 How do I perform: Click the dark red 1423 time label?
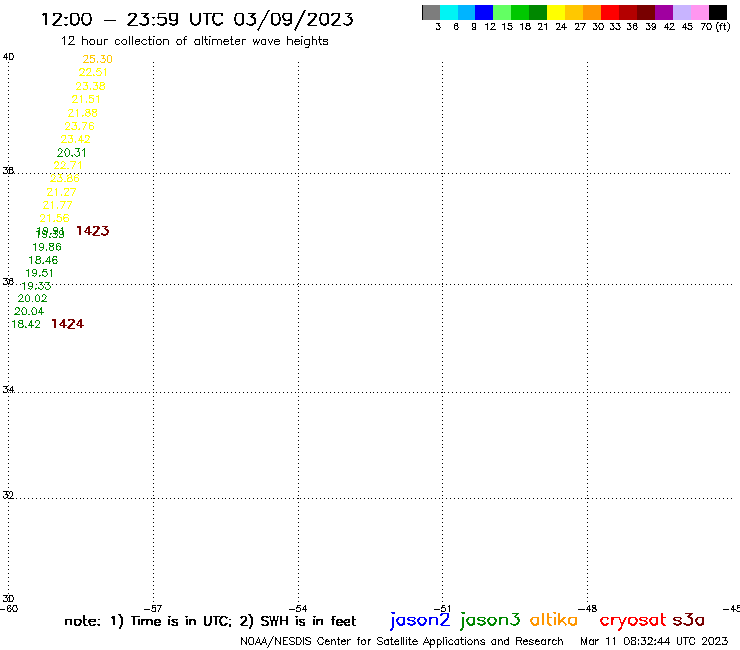coord(92,231)
